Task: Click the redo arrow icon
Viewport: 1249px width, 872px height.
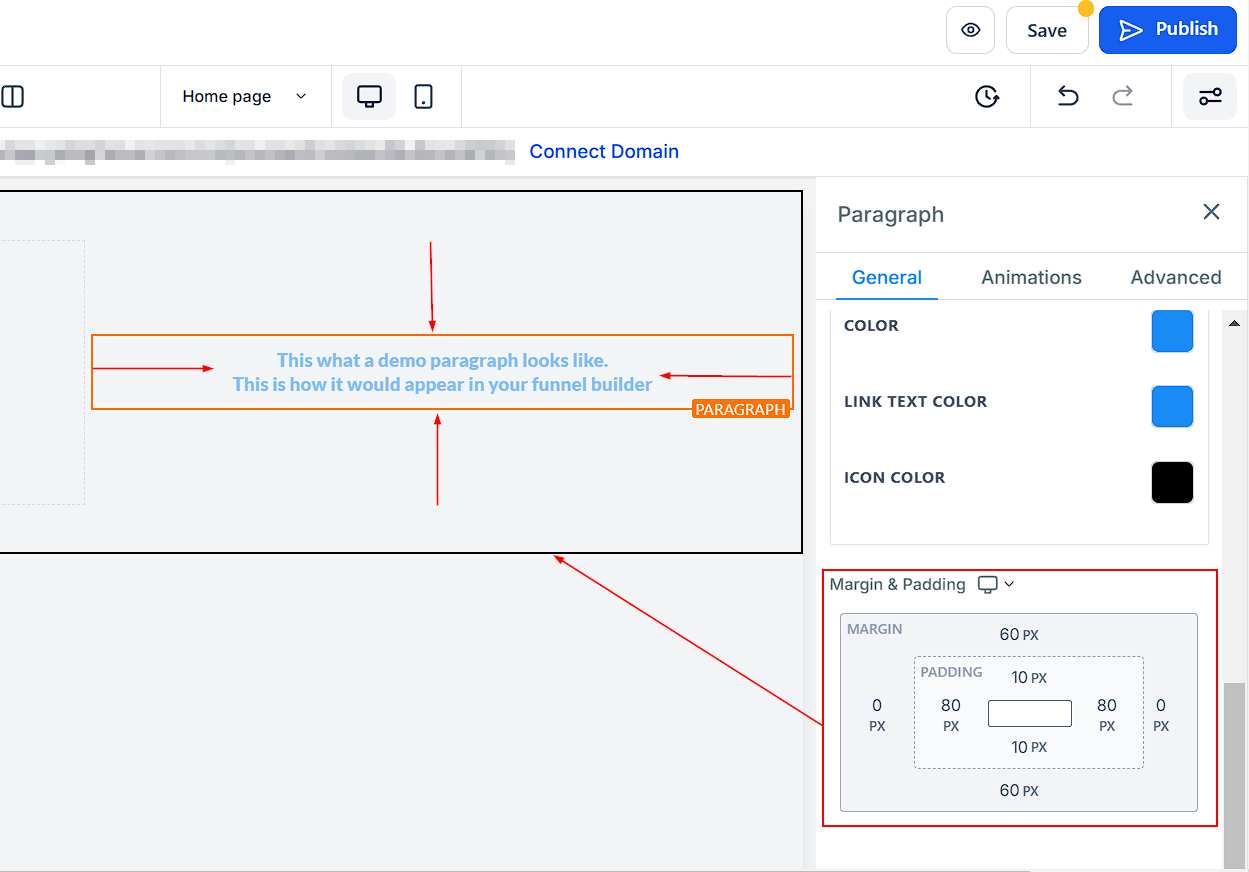Action: coord(1123,96)
